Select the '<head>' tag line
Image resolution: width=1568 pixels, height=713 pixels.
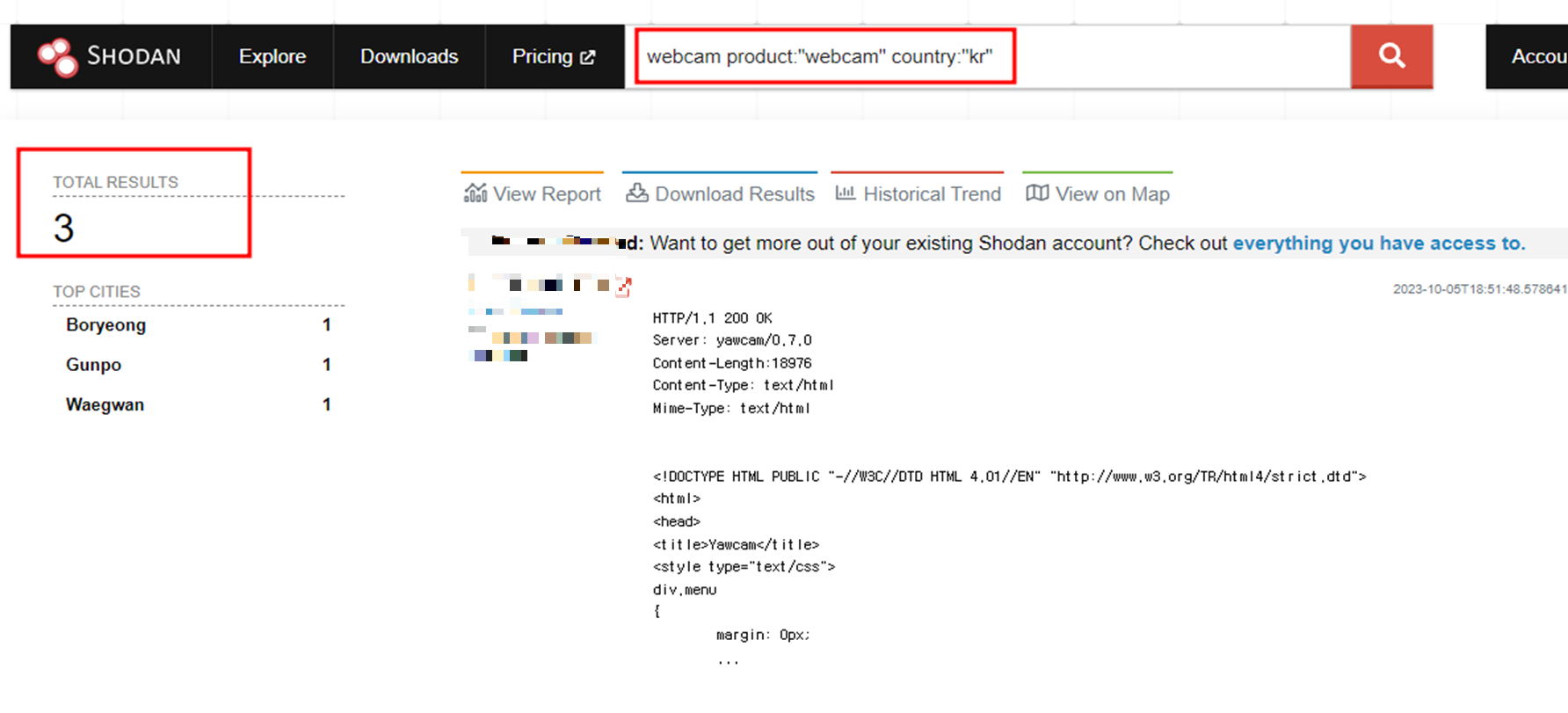(676, 521)
